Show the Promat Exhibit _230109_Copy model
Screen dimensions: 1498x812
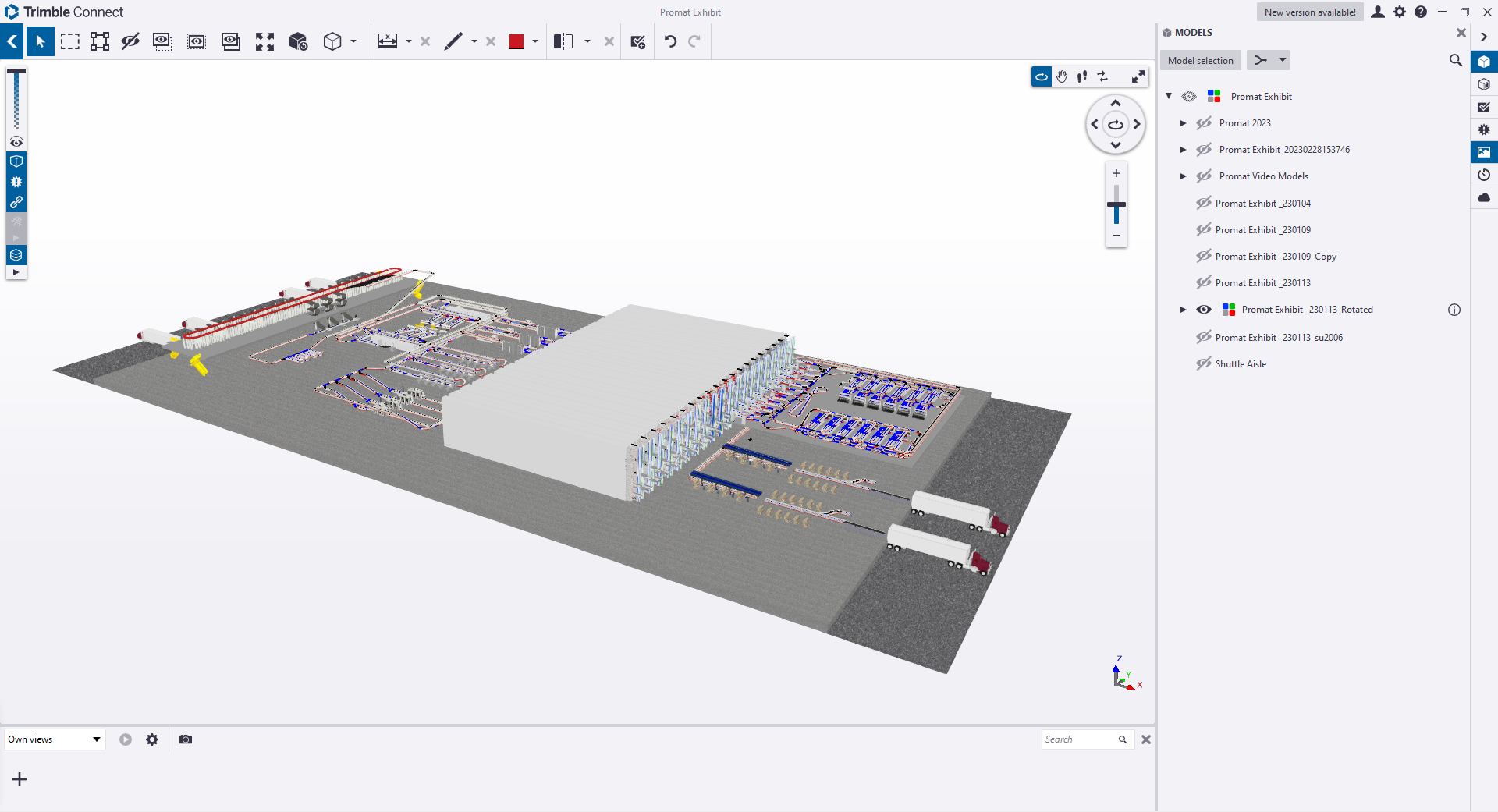coord(1204,257)
